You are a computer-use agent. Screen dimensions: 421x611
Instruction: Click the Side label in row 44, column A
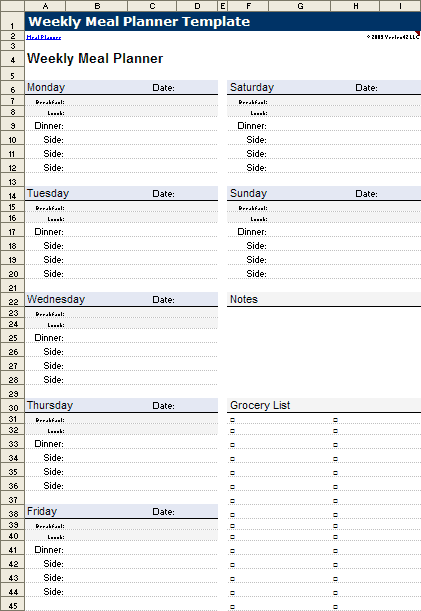tap(53, 592)
